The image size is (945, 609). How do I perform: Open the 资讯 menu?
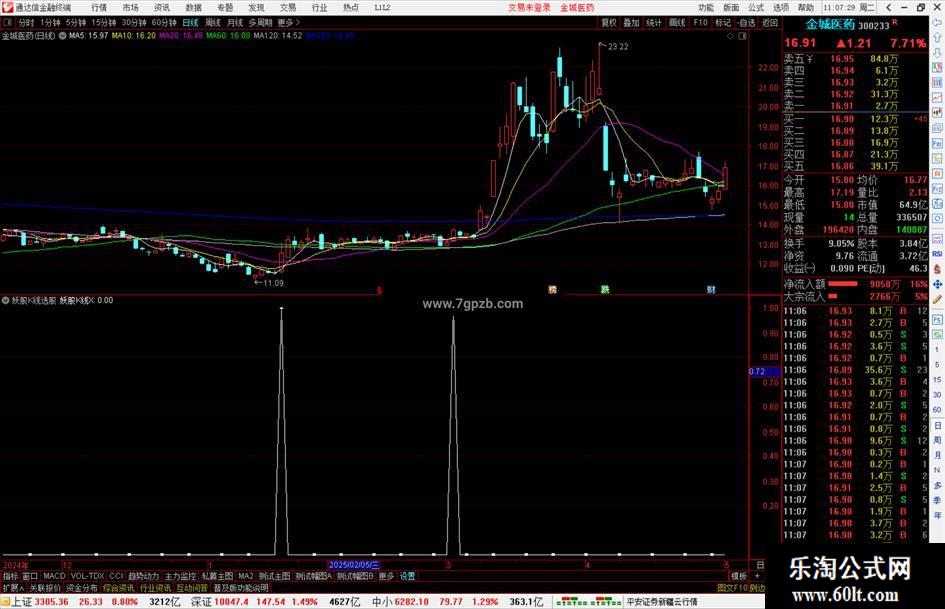pos(162,8)
